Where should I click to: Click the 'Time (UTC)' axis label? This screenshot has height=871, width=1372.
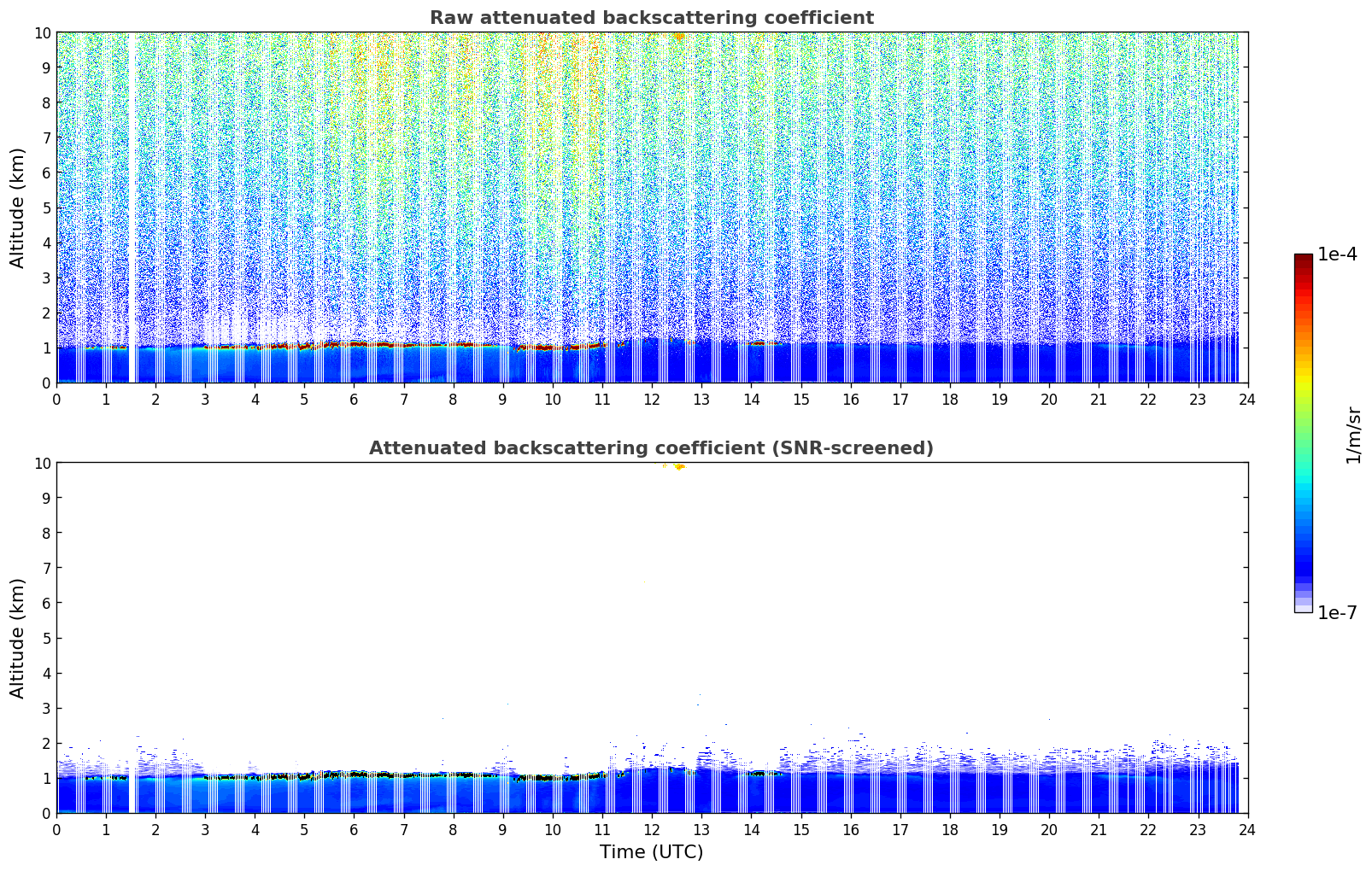pyautogui.click(x=651, y=851)
